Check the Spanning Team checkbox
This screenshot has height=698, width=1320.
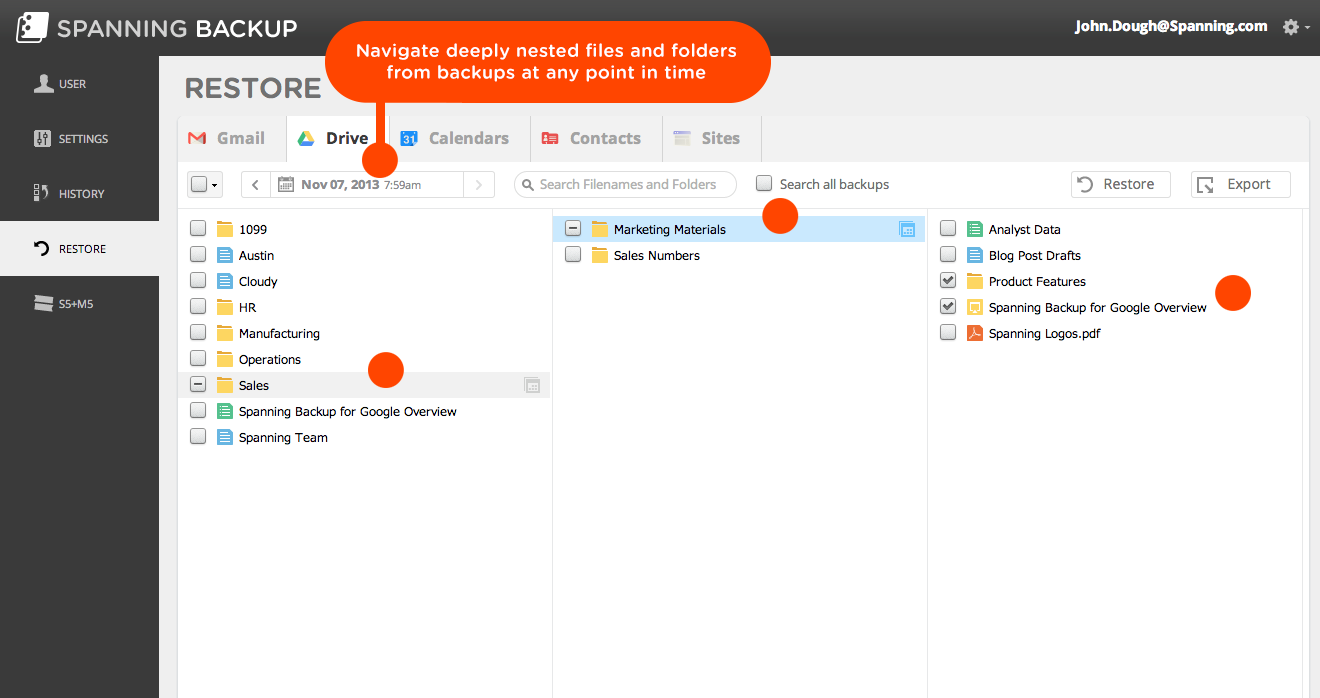pos(198,437)
